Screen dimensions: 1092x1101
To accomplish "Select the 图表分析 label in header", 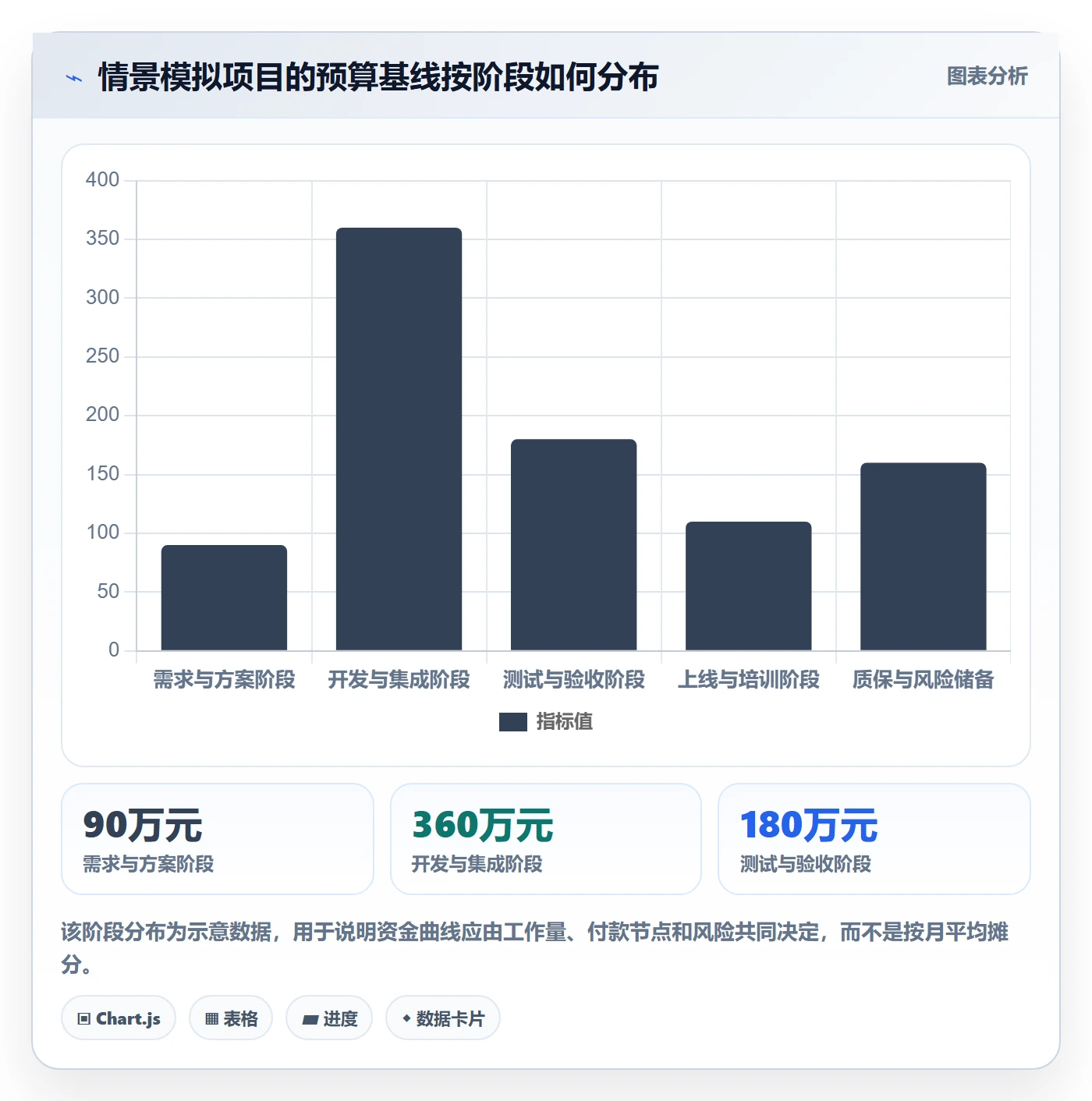I will click(987, 76).
